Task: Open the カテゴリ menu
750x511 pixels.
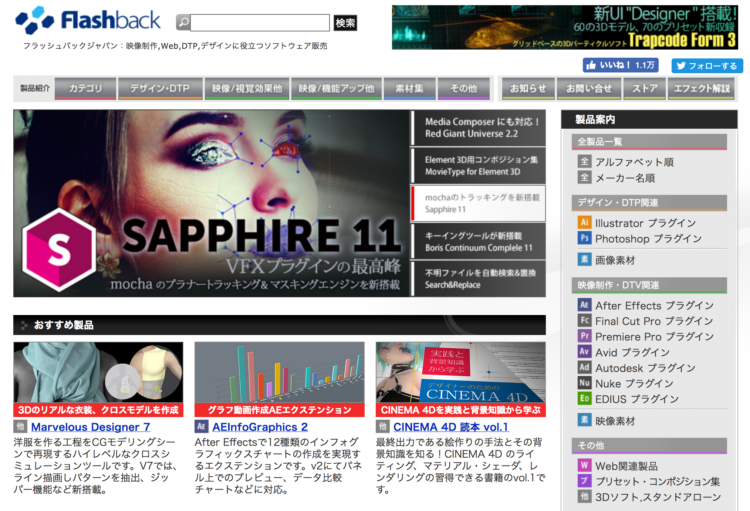Action: [85, 89]
